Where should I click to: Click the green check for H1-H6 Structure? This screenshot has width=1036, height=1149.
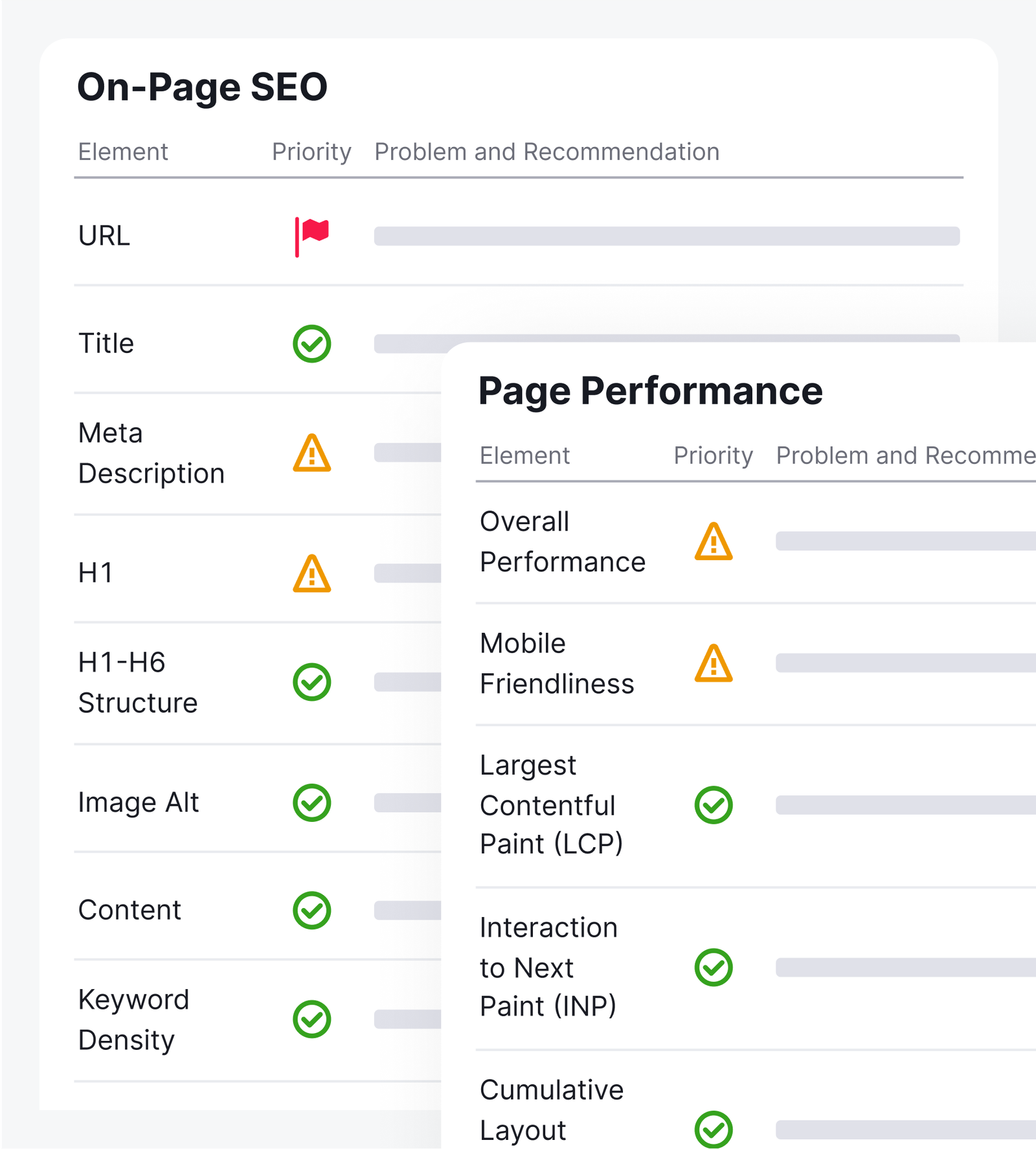tap(312, 682)
